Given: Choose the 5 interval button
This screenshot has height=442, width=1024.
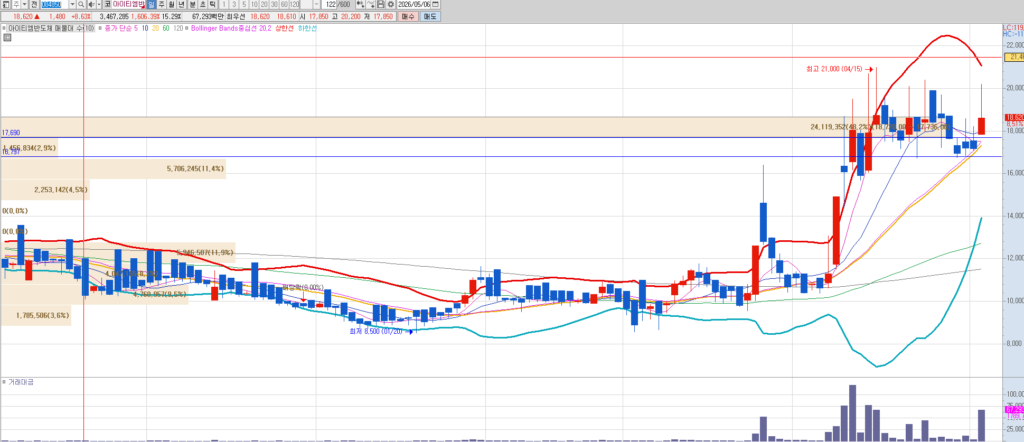Looking at the screenshot, I should tap(244, 4).
